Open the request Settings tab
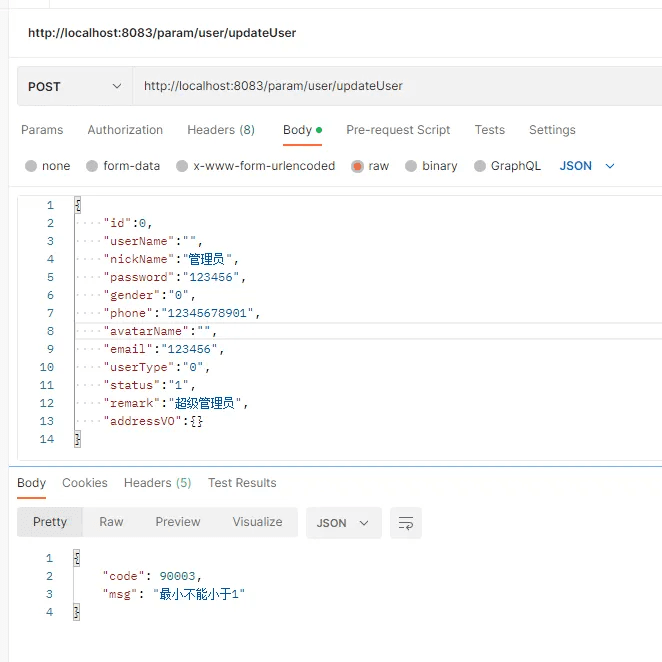The image size is (662, 662). [552, 130]
